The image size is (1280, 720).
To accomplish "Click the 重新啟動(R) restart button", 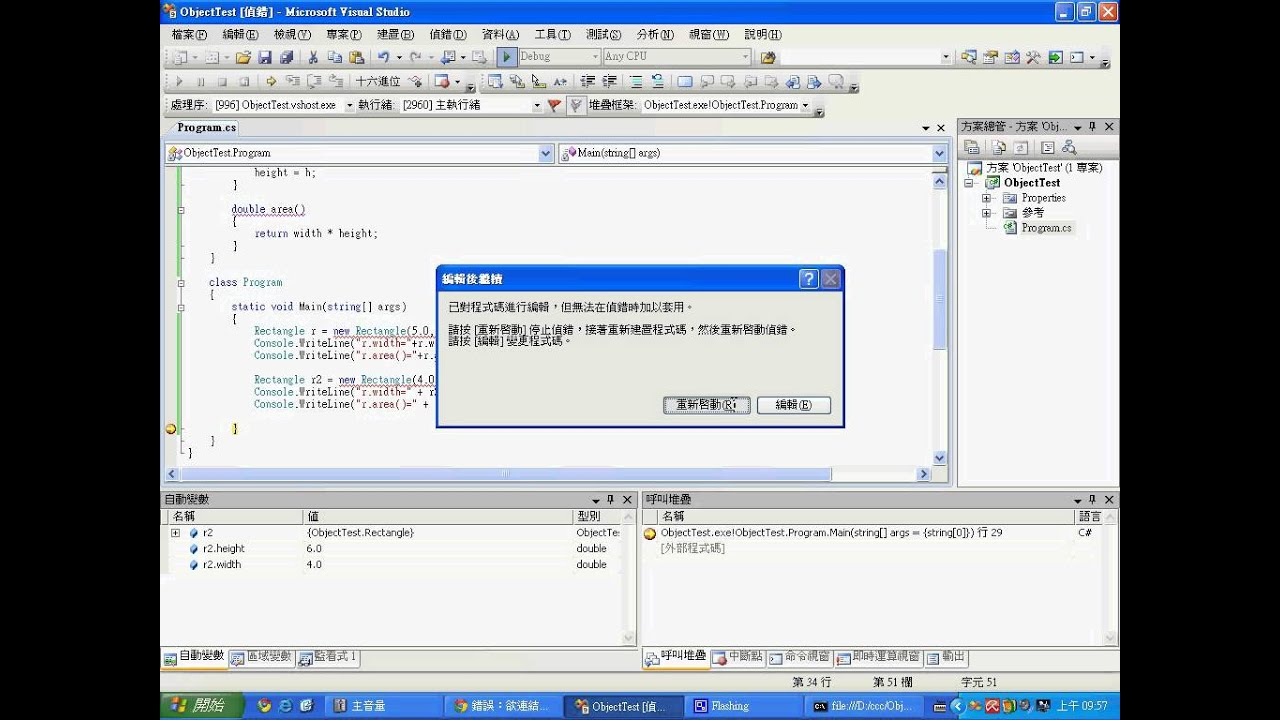I will 706,405.
